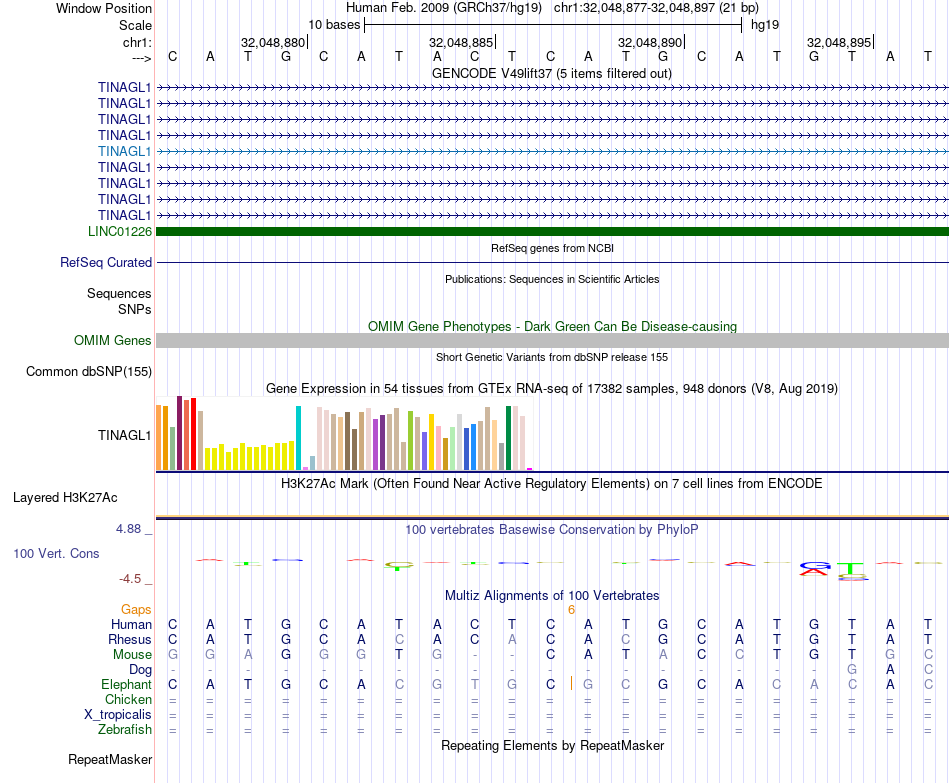Click the dark green bar in GTEx chart

[x=508, y=438]
